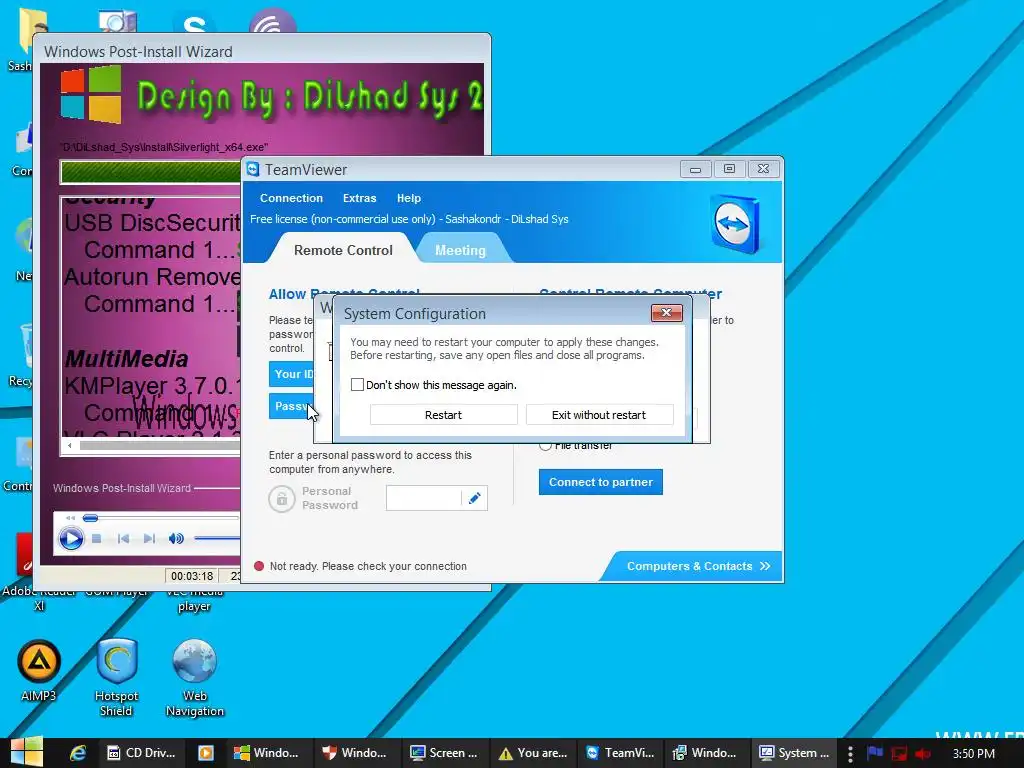Viewport: 1024px width, 768px height.
Task: Open AIMP3 desktop icon
Action: tap(39, 671)
